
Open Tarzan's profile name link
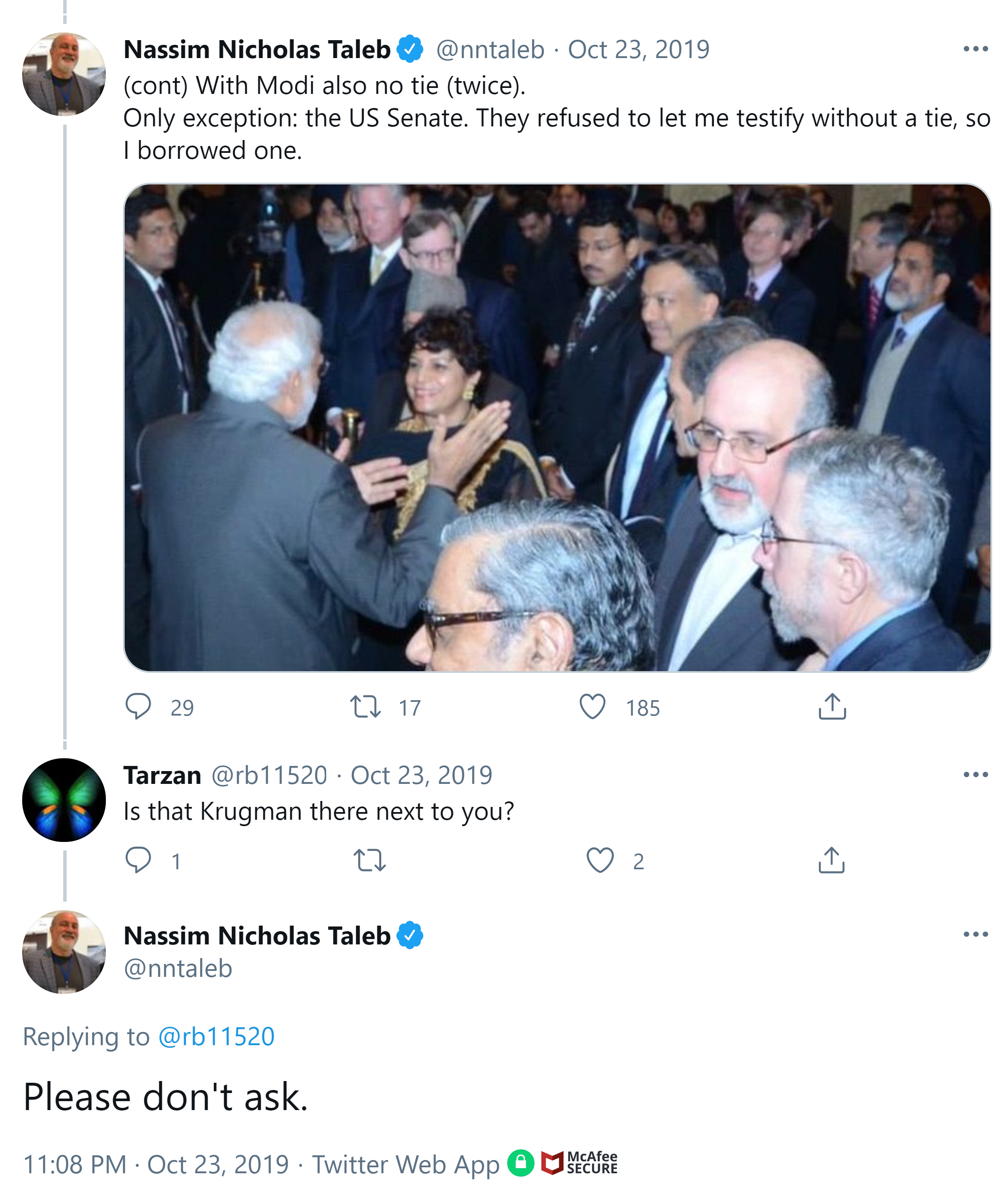click(162, 775)
